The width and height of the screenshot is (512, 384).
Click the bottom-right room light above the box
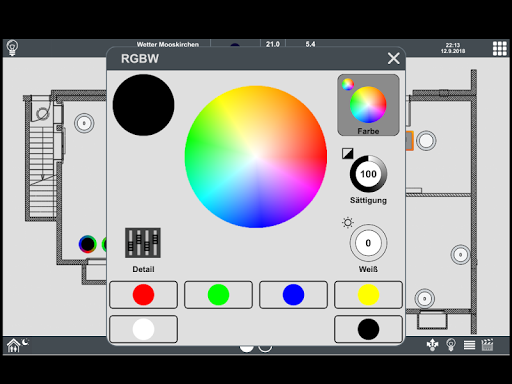point(425,298)
